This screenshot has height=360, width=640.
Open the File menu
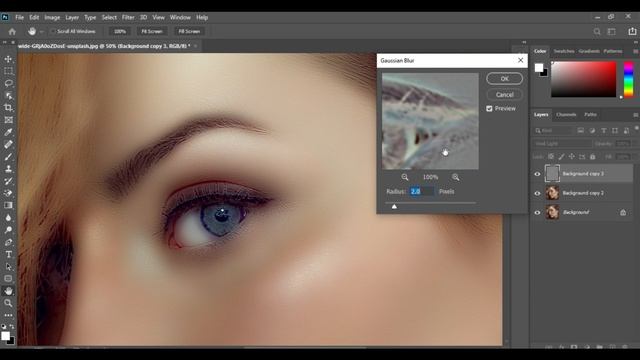(x=19, y=18)
